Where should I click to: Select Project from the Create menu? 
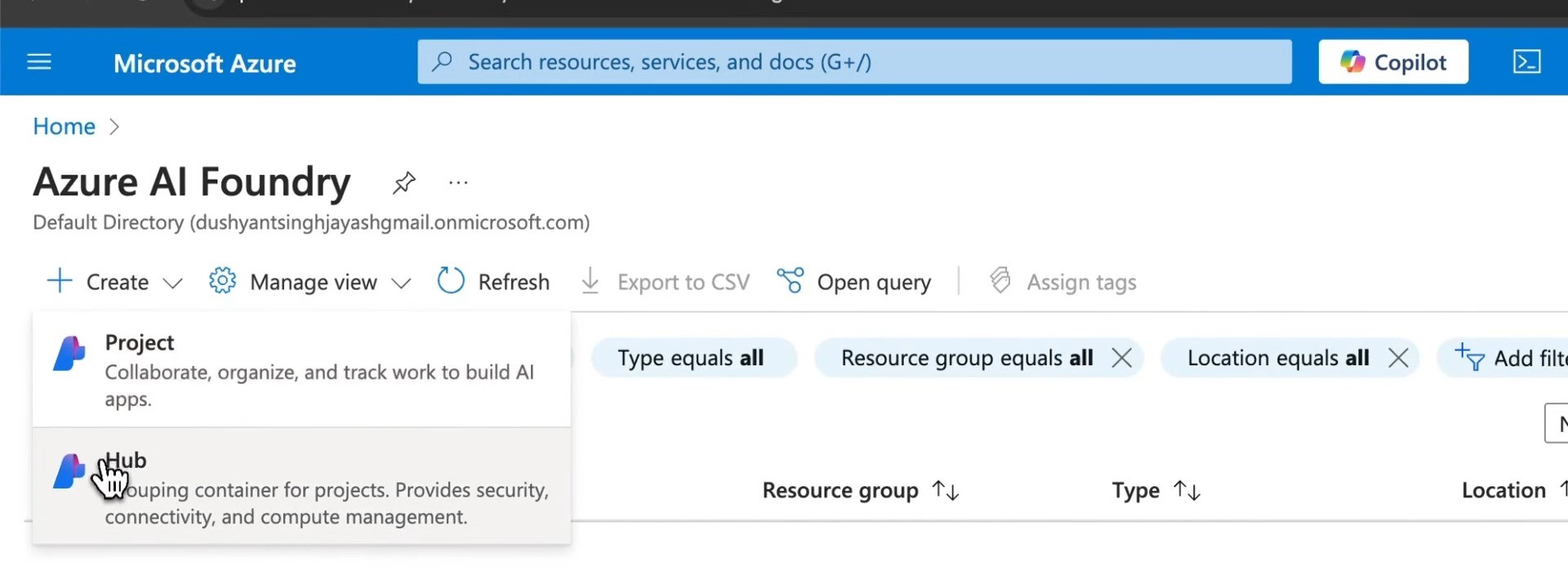(x=301, y=369)
